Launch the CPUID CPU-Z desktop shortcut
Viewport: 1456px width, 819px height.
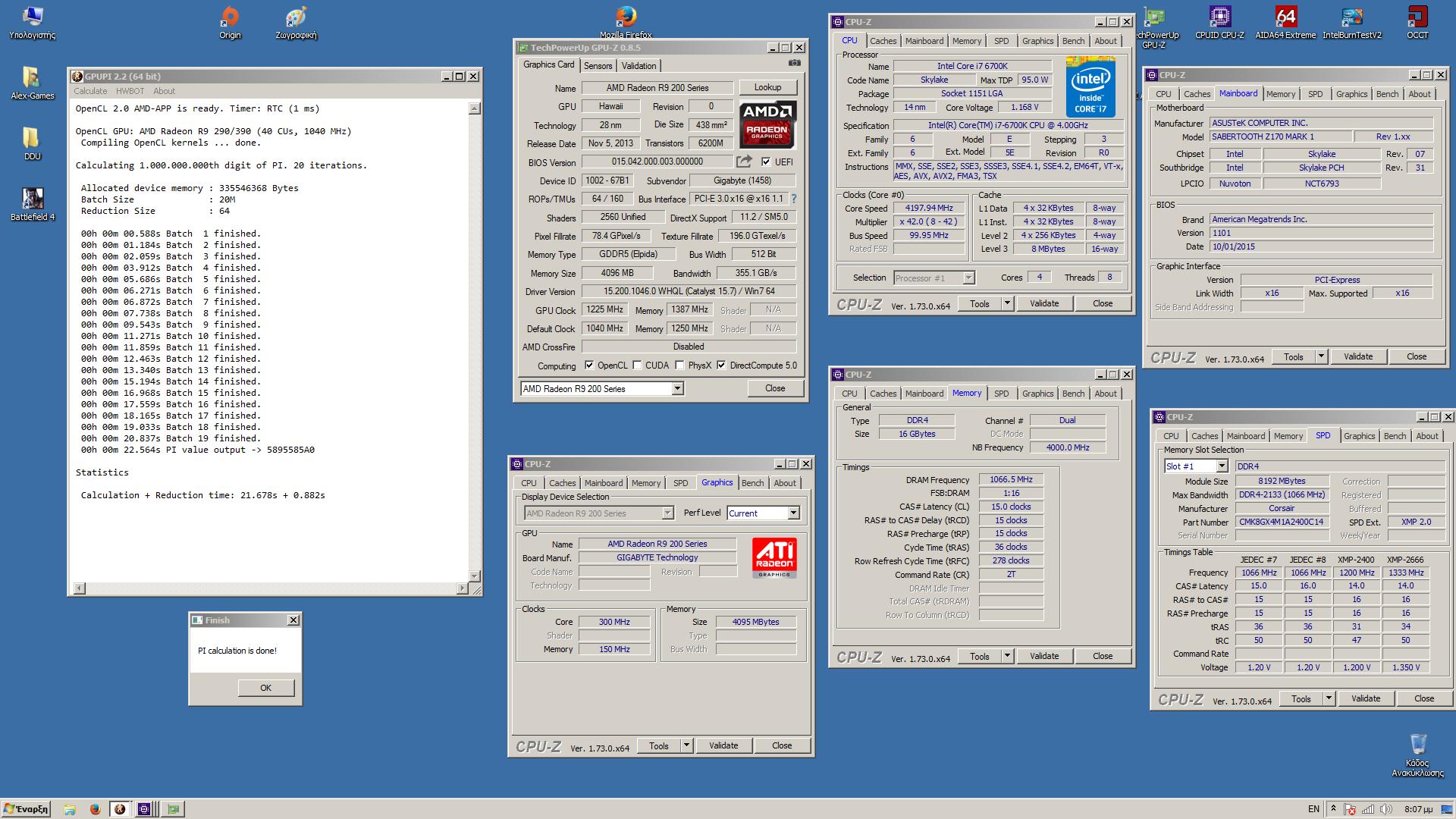(1219, 23)
